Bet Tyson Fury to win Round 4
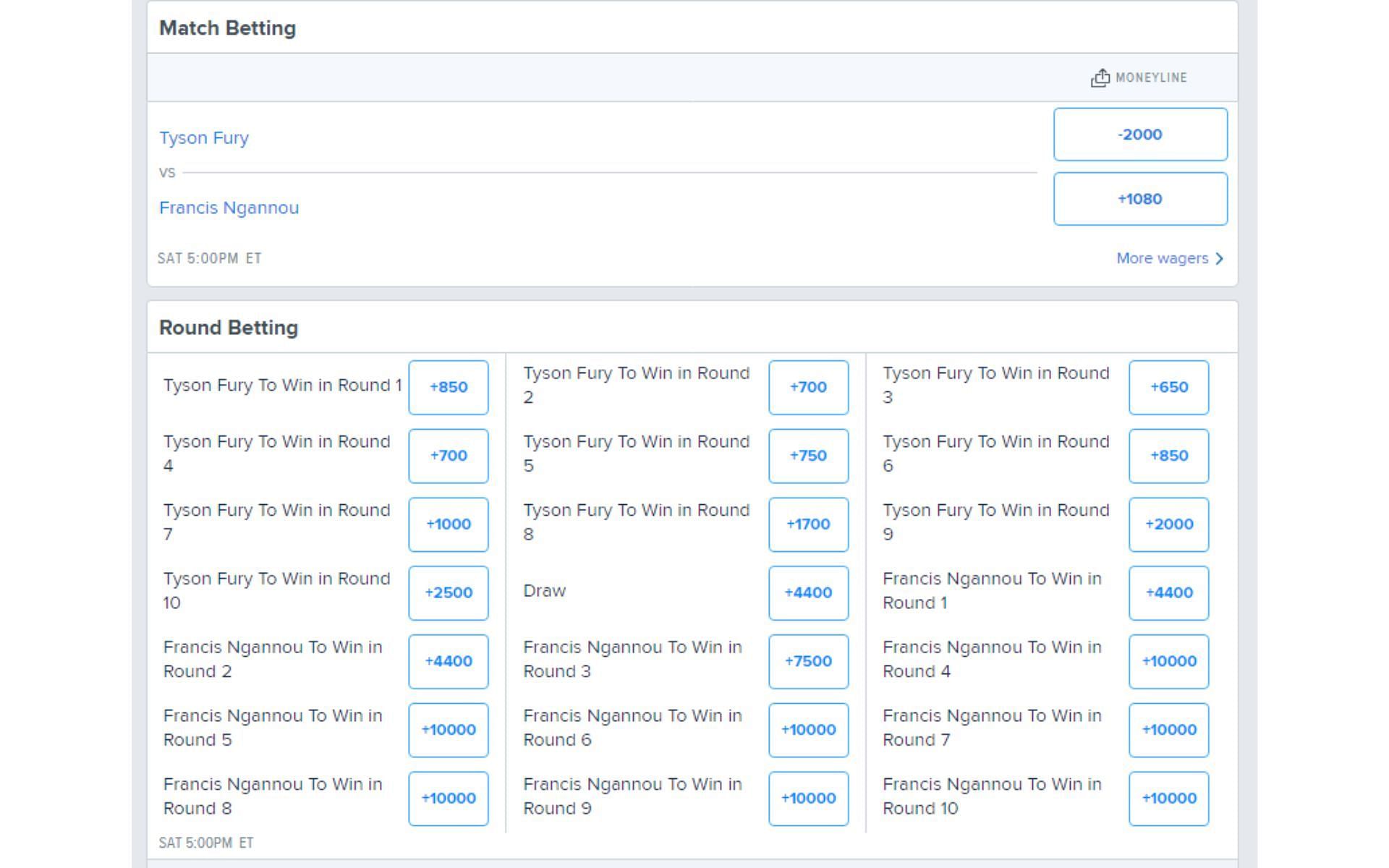This screenshot has width=1389, height=868. point(449,456)
